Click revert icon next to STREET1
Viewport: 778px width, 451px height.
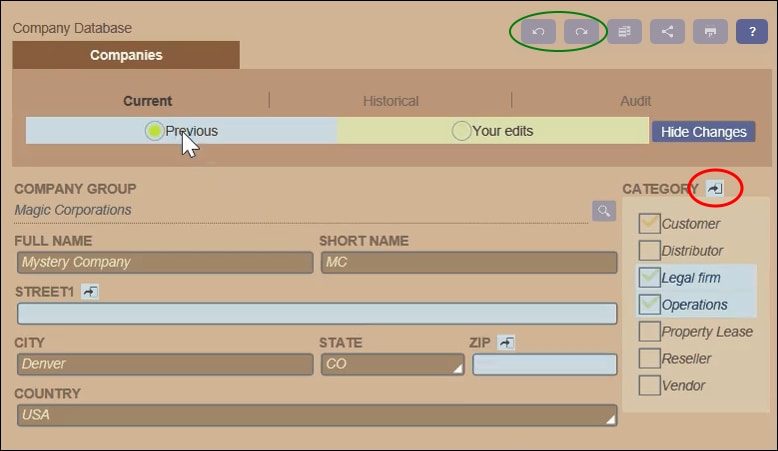coord(91,291)
